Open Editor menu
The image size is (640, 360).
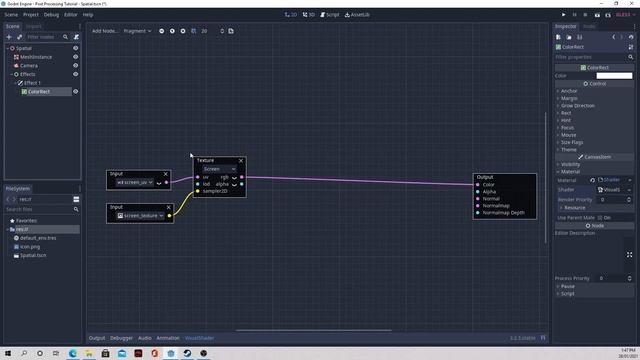(70, 15)
